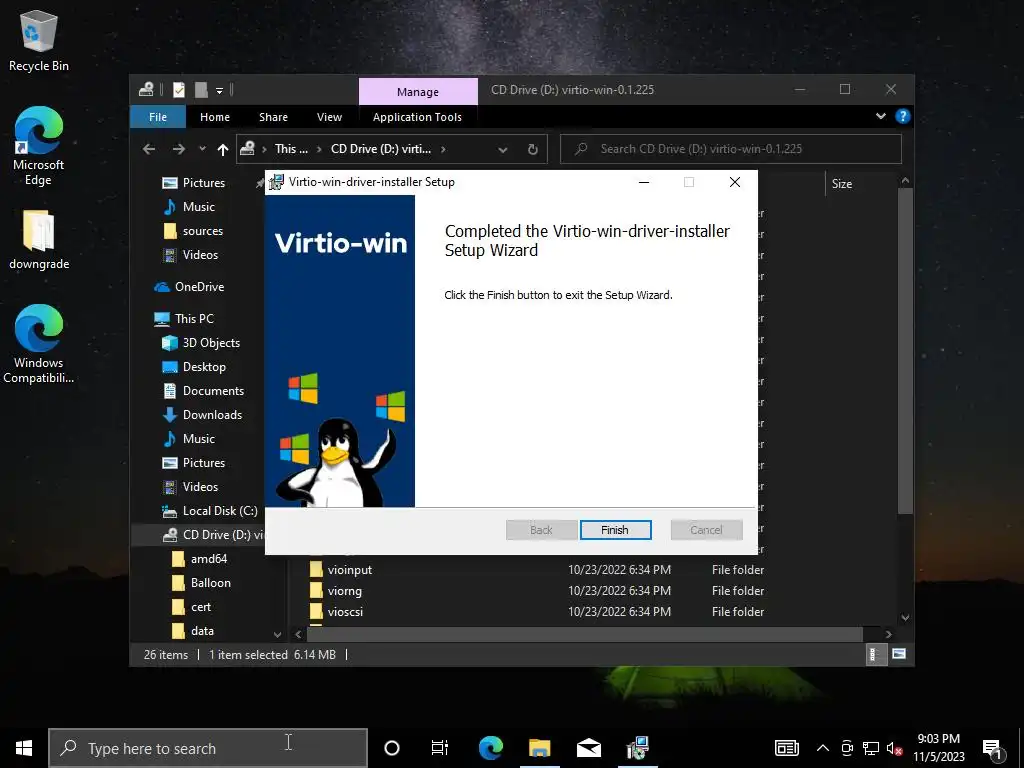Open Task View on taskbar

(440, 748)
